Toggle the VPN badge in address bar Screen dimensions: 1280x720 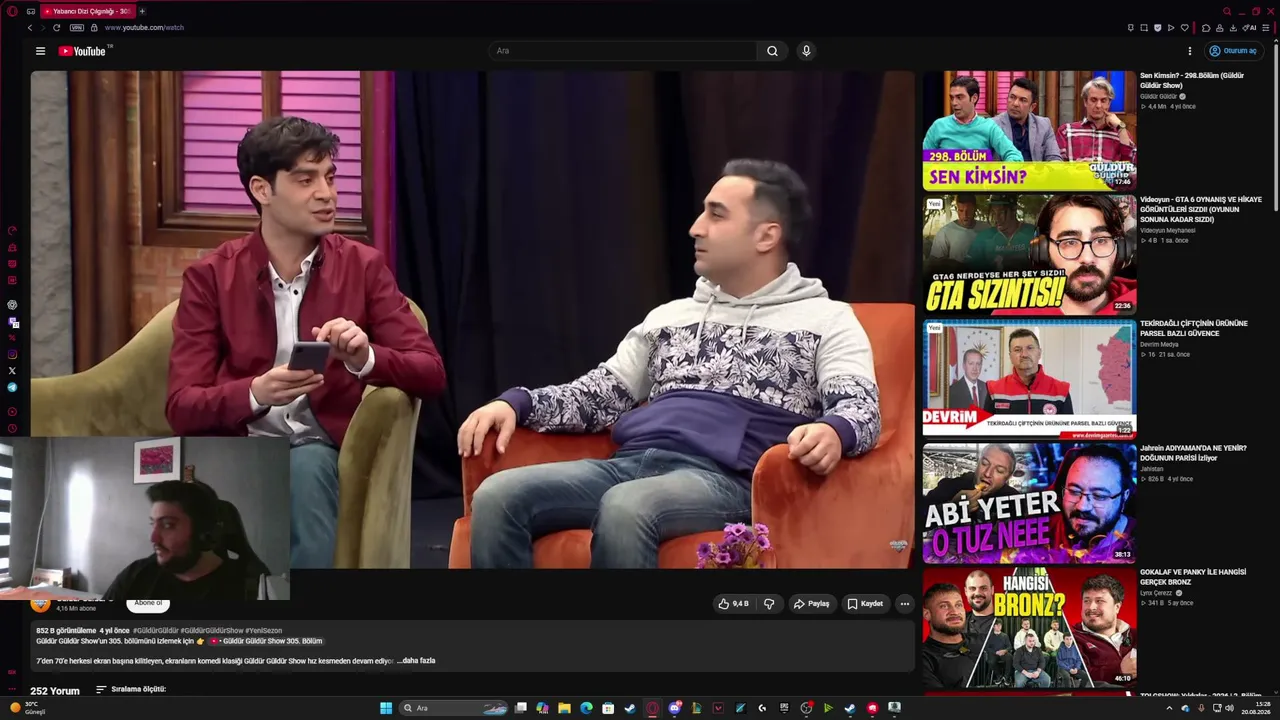click(x=77, y=28)
